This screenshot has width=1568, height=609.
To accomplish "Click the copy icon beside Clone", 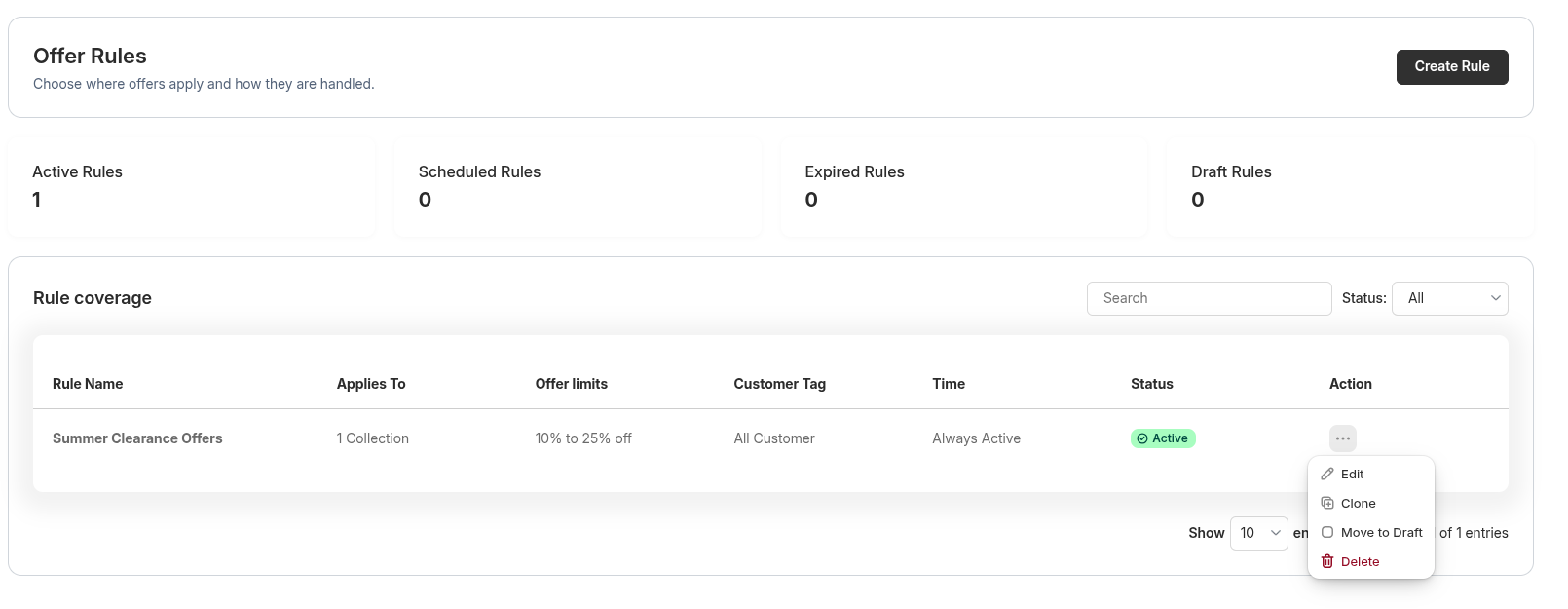I will [x=1326, y=503].
